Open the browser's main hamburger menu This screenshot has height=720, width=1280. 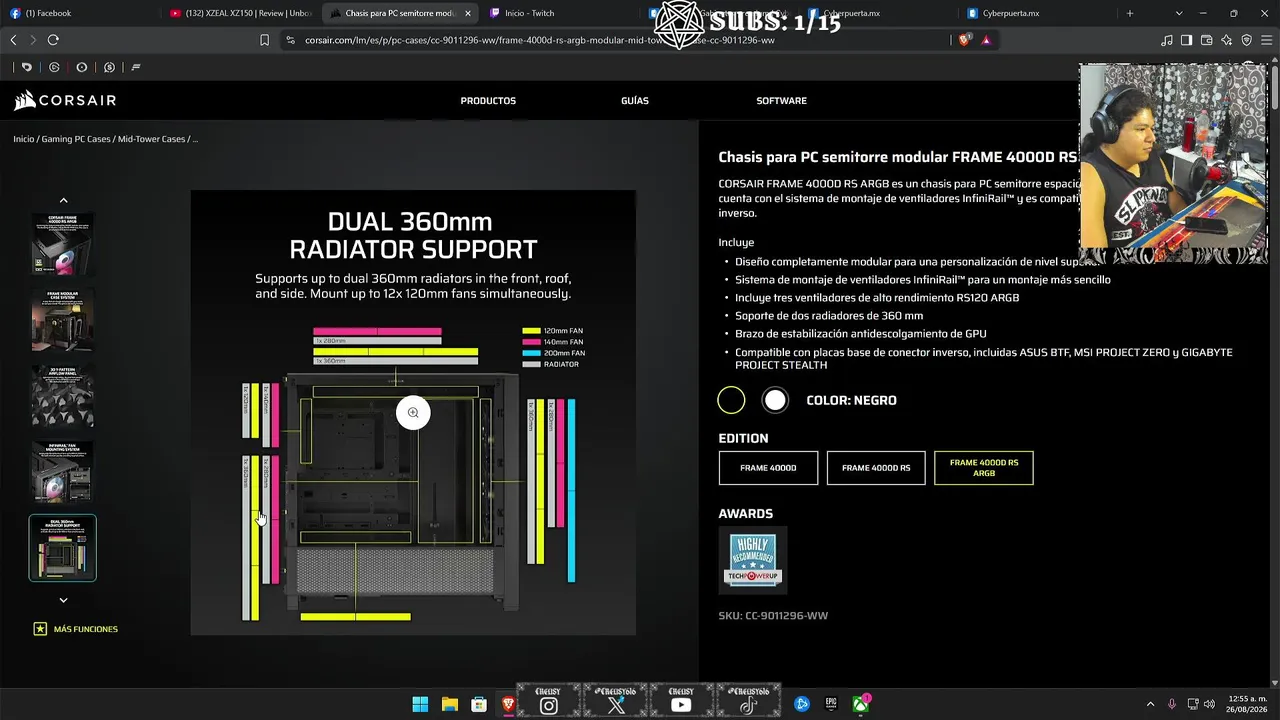[1266, 40]
